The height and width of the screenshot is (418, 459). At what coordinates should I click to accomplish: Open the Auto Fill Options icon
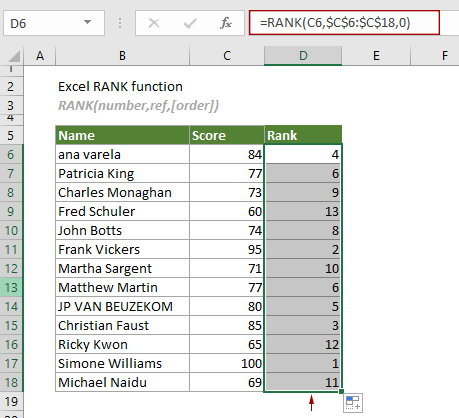[x=353, y=403]
